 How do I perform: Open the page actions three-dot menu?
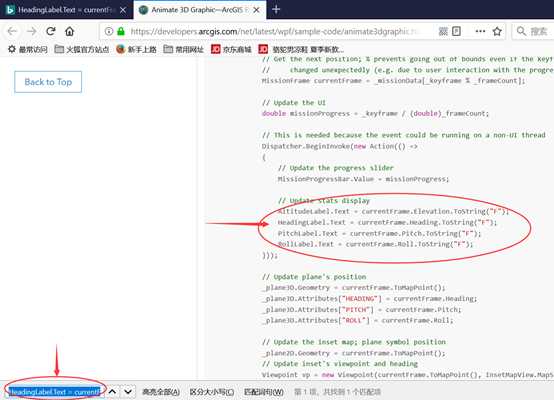[480, 31]
